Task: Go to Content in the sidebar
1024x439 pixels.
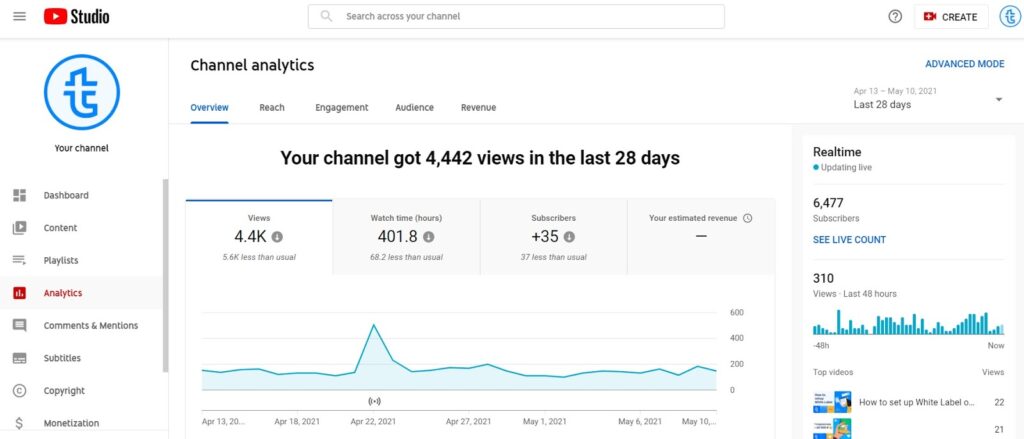Action: (60, 228)
